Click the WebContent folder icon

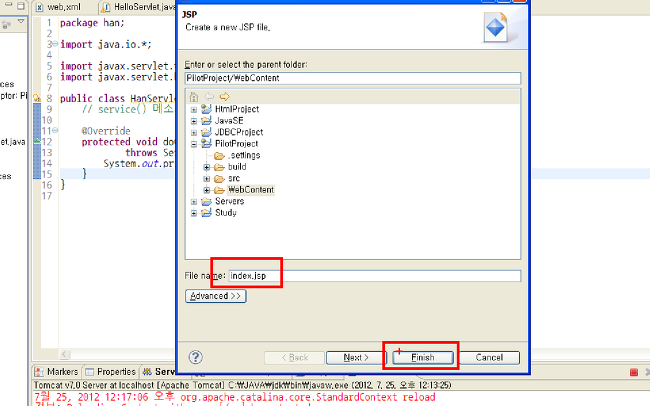[219, 190]
